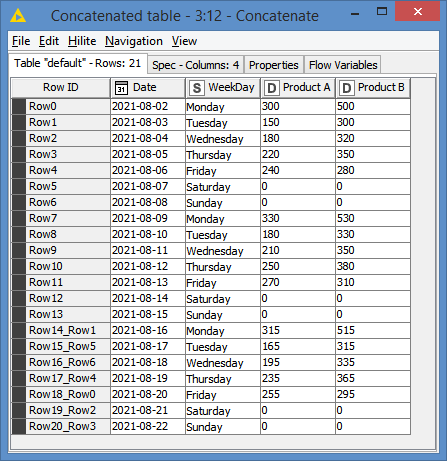
Task: Open the File menu
Action: tap(21, 41)
